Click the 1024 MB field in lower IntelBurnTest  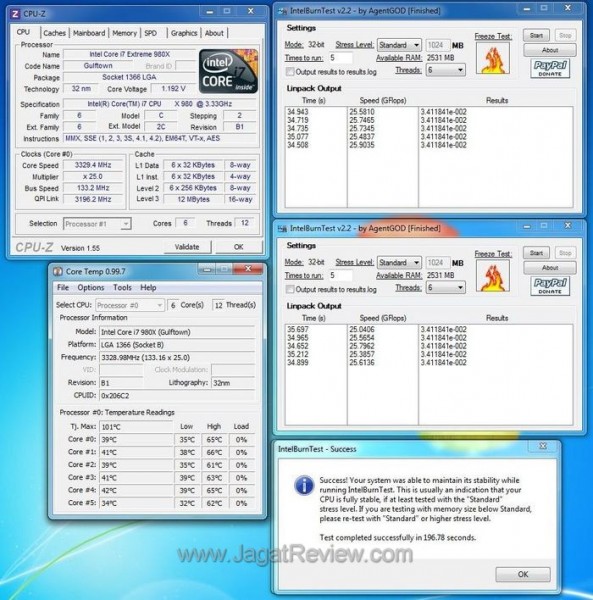[x=437, y=263]
